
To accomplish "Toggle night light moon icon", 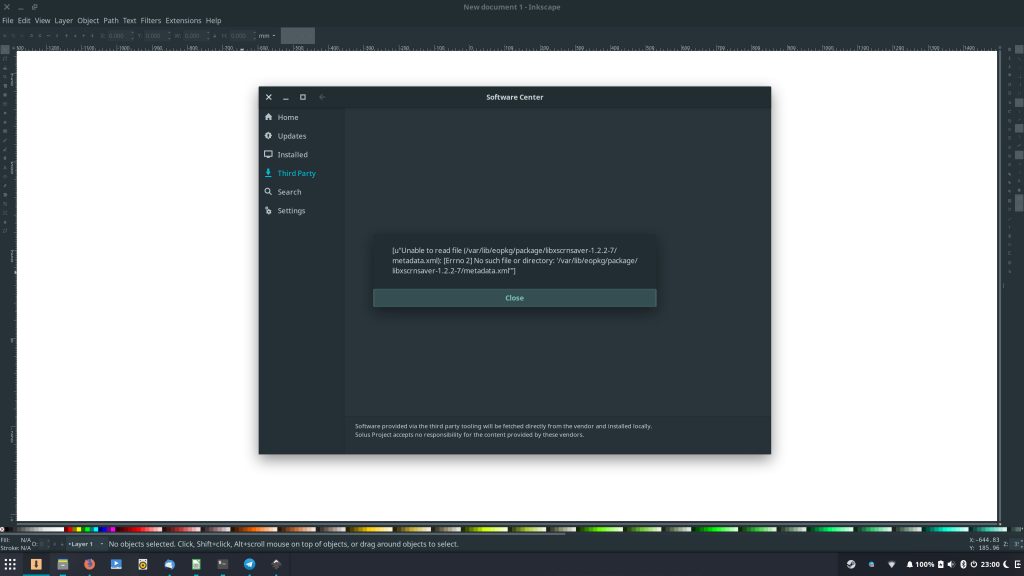I will click(x=1006, y=564).
